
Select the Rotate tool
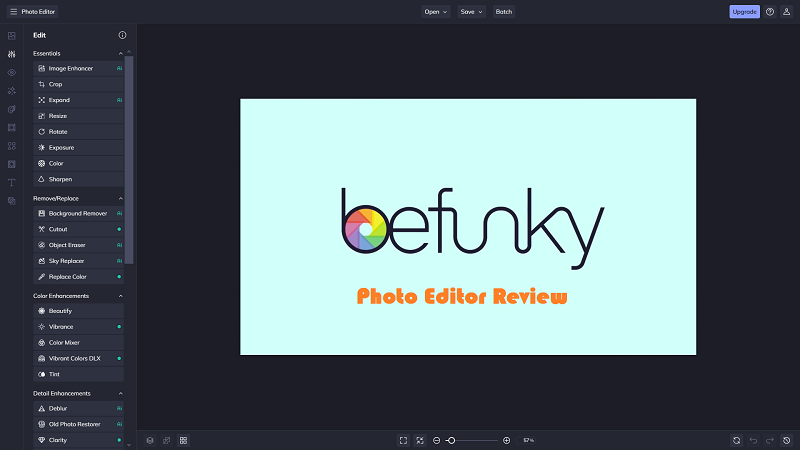pyautogui.click(x=79, y=132)
